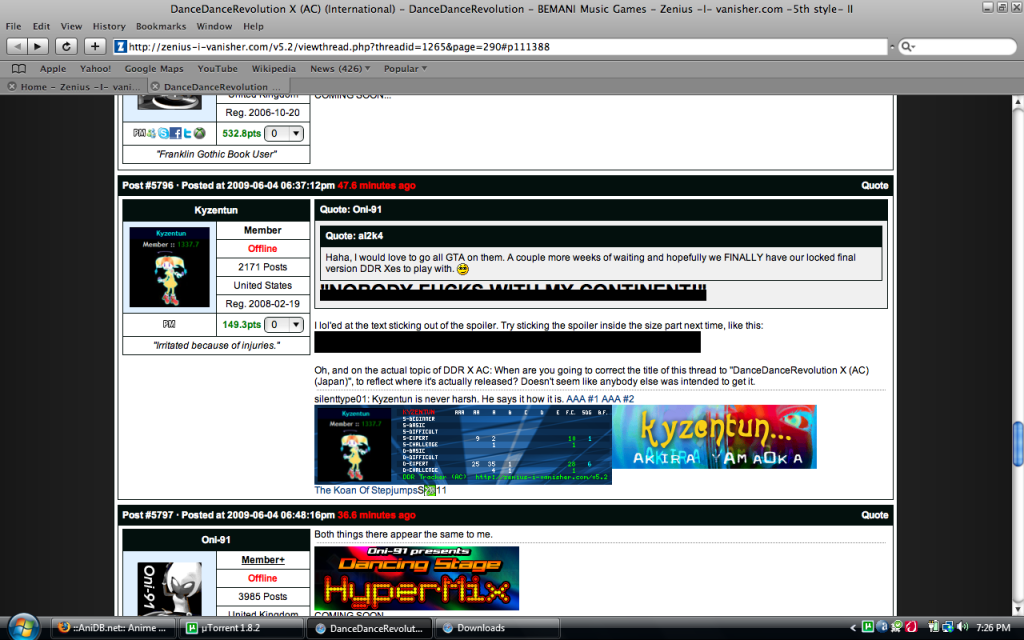Image resolution: width=1024 pixels, height=640 pixels.
Task: Expand the Popular bookmarks folder
Action: coord(405,69)
